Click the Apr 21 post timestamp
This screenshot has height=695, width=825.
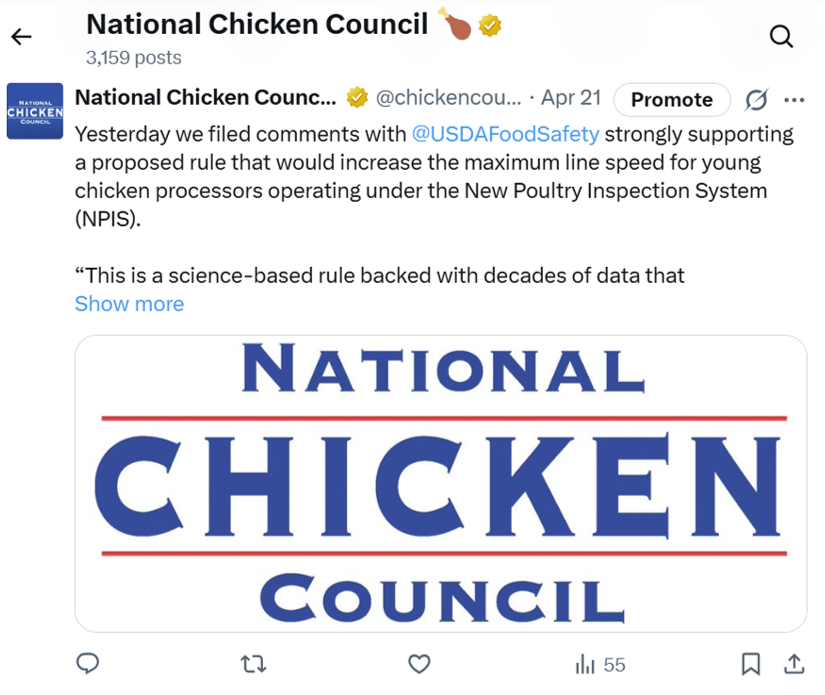click(x=571, y=98)
